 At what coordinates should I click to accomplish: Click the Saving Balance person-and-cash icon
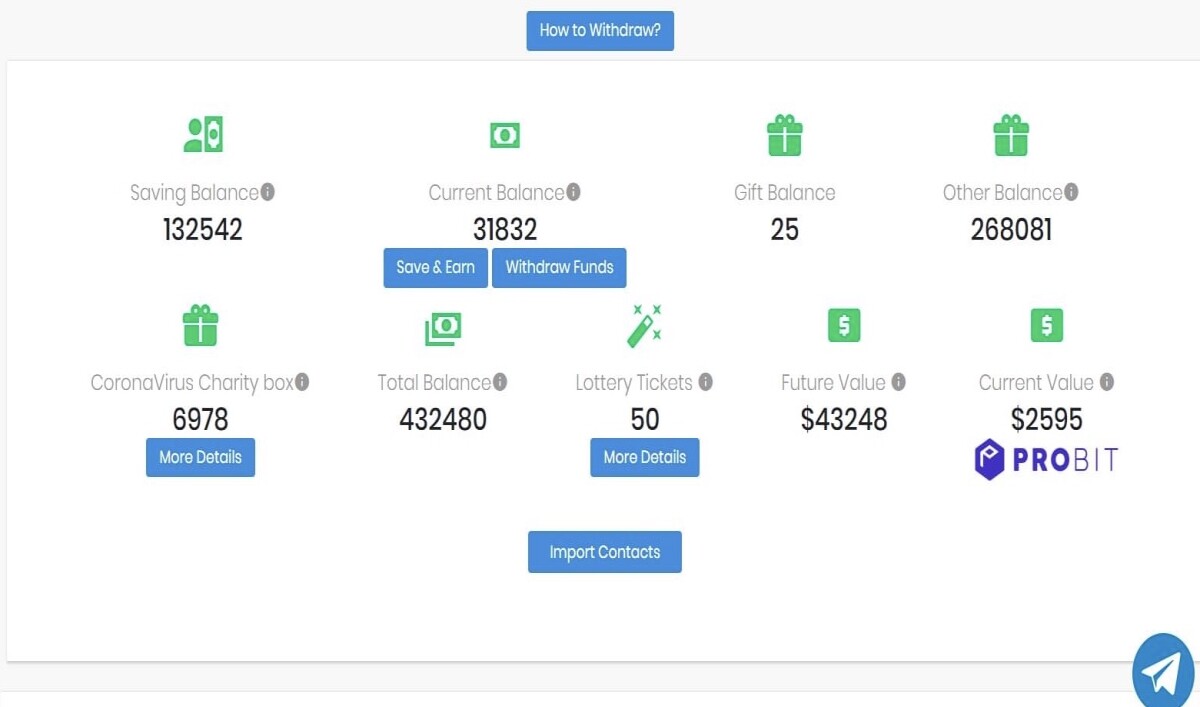click(x=203, y=134)
